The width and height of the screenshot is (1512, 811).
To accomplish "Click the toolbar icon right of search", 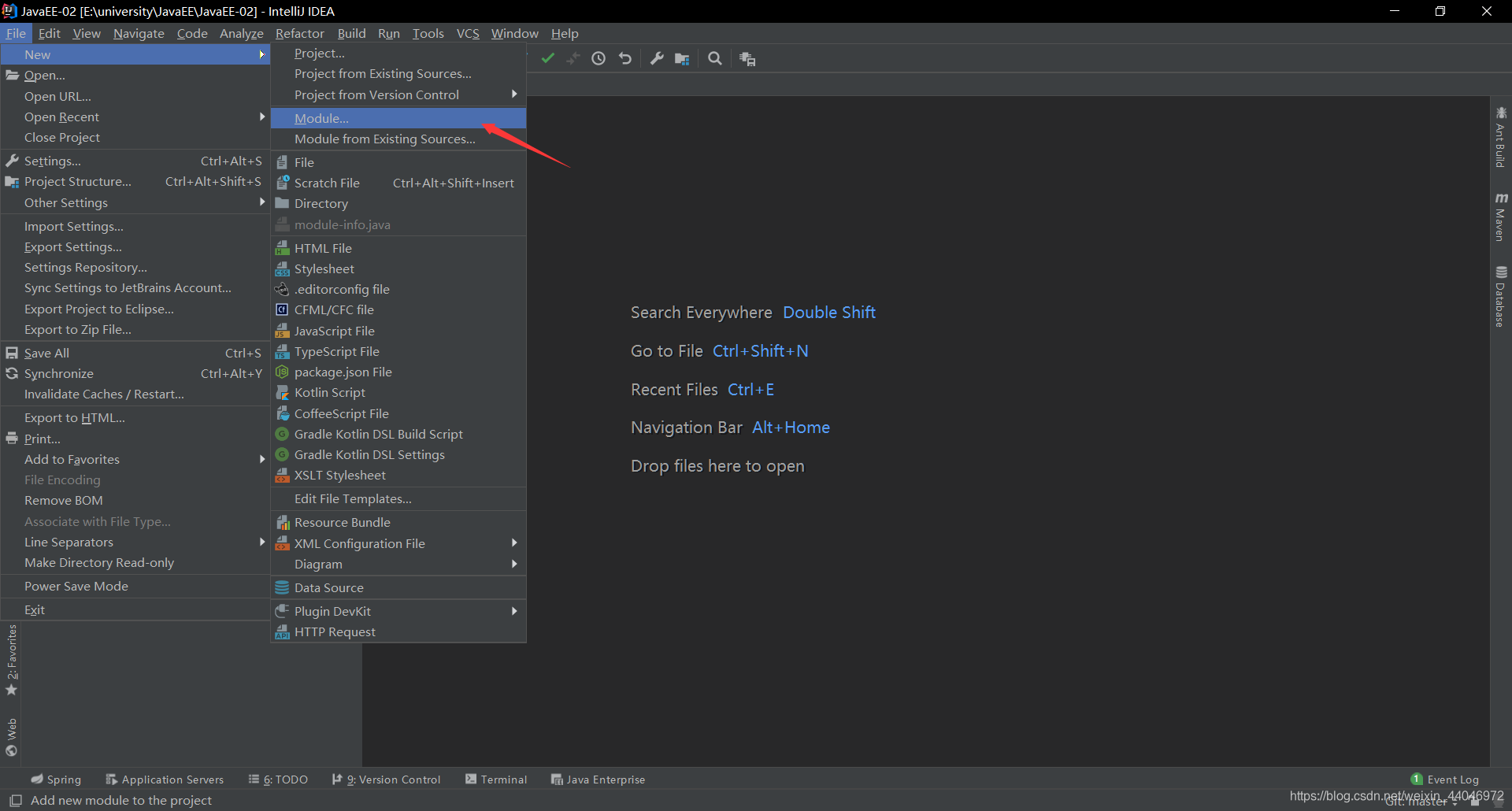I will tap(747, 59).
